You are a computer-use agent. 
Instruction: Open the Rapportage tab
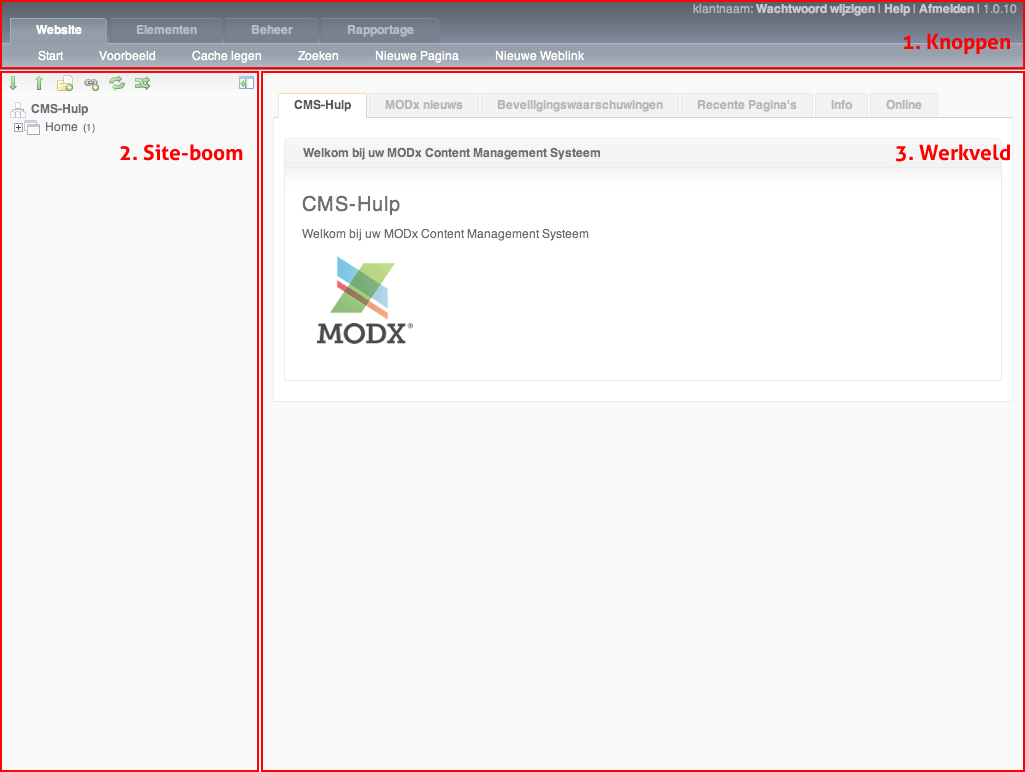(380, 30)
